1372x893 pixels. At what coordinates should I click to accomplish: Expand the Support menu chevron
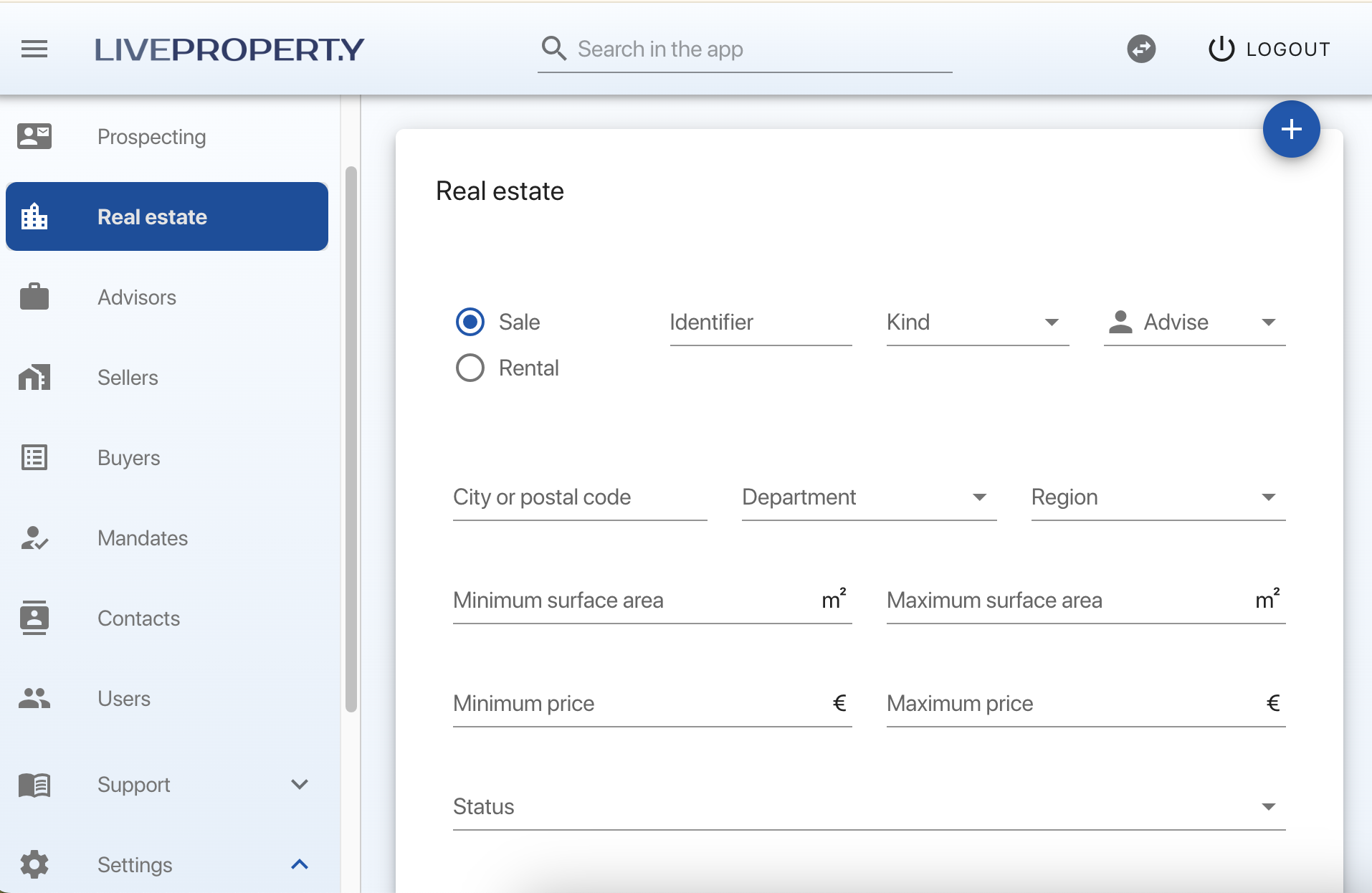pyautogui.click(x=300, y=784)
